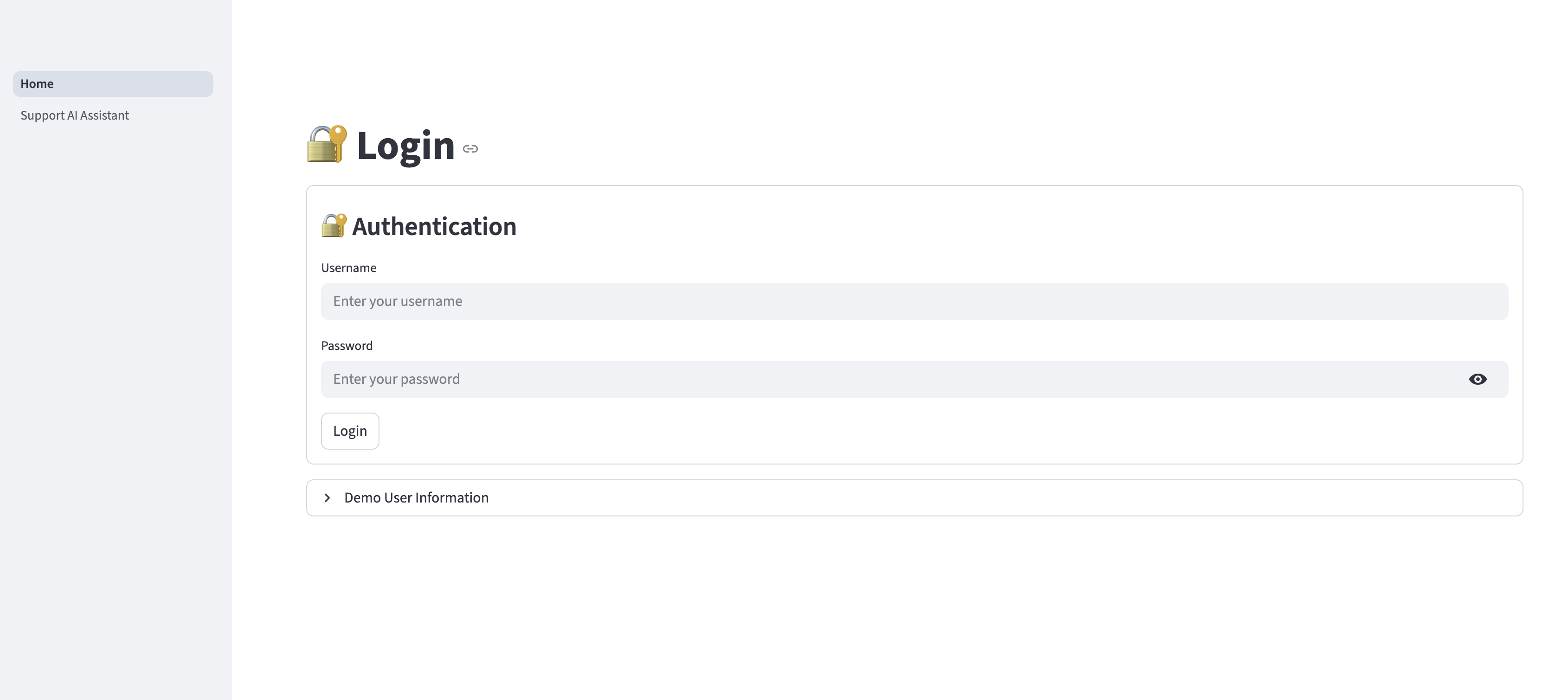Expand Demo User Information with its chevron
Viewport: 1568px width, 700px height.
point(328,498)
